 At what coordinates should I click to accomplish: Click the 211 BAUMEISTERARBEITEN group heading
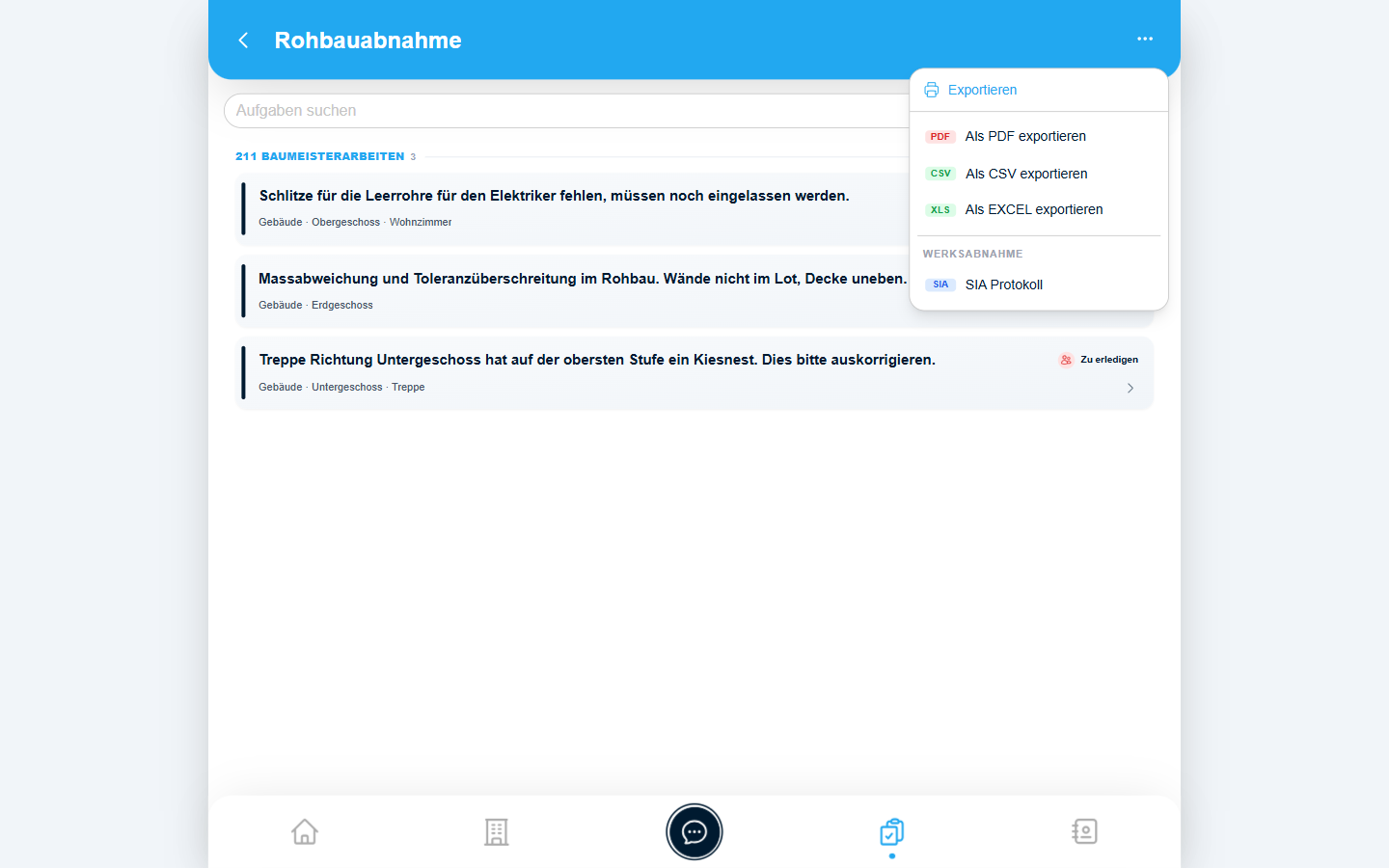(x=319, y=156)
